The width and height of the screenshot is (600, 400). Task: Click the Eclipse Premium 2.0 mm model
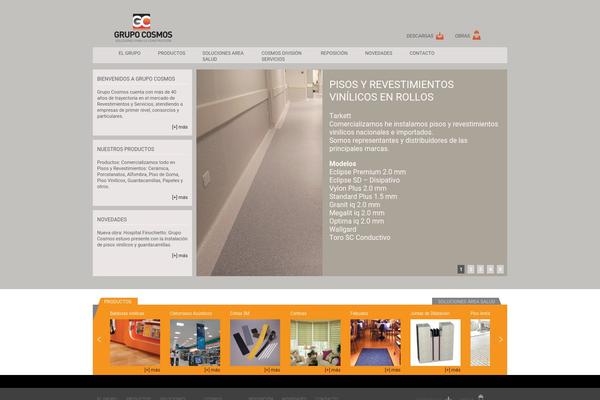tap(367, 172)
